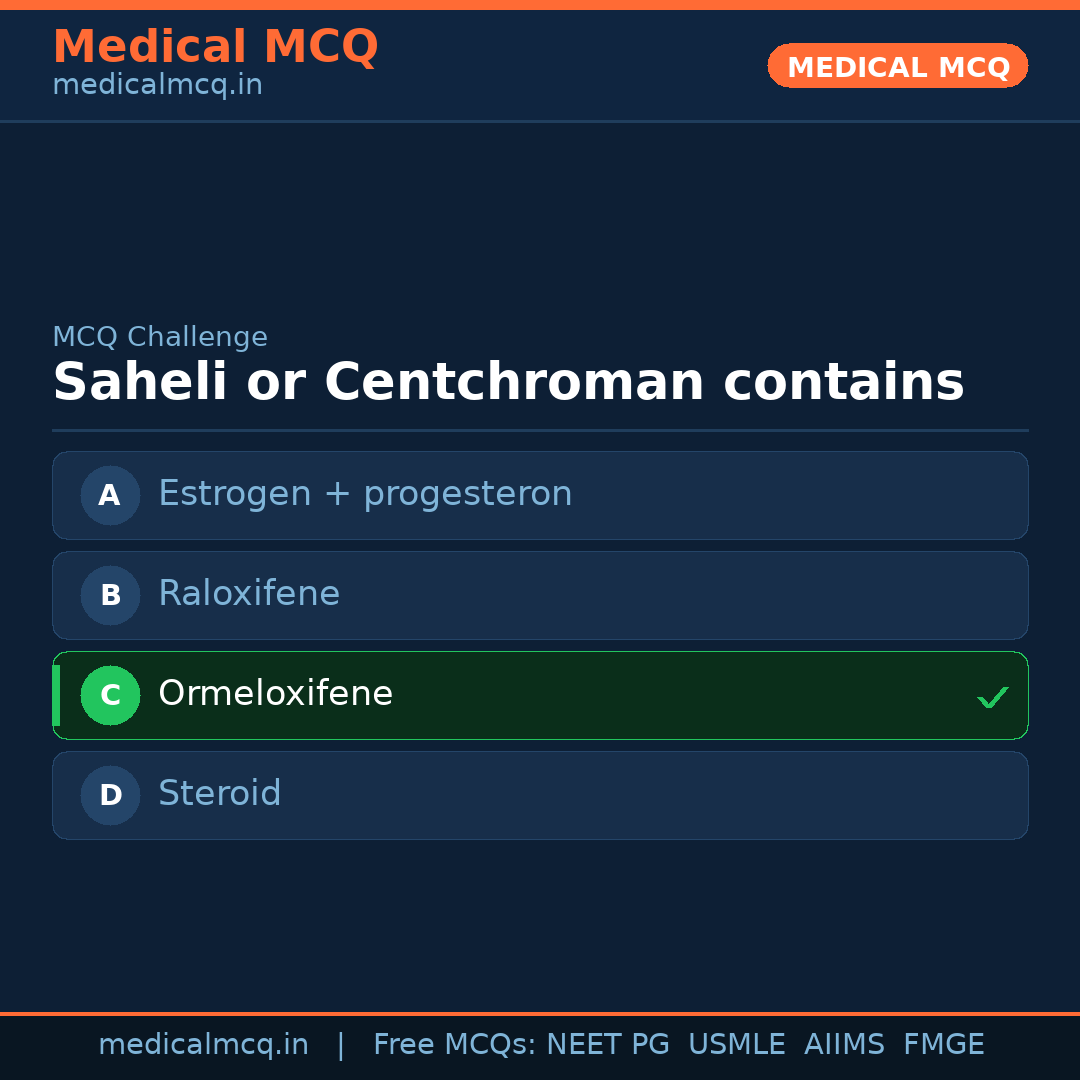Pick the Ormeloxifene answer option
The width and height of the screenshot is (1080, 1080).
tap(275, 694)
